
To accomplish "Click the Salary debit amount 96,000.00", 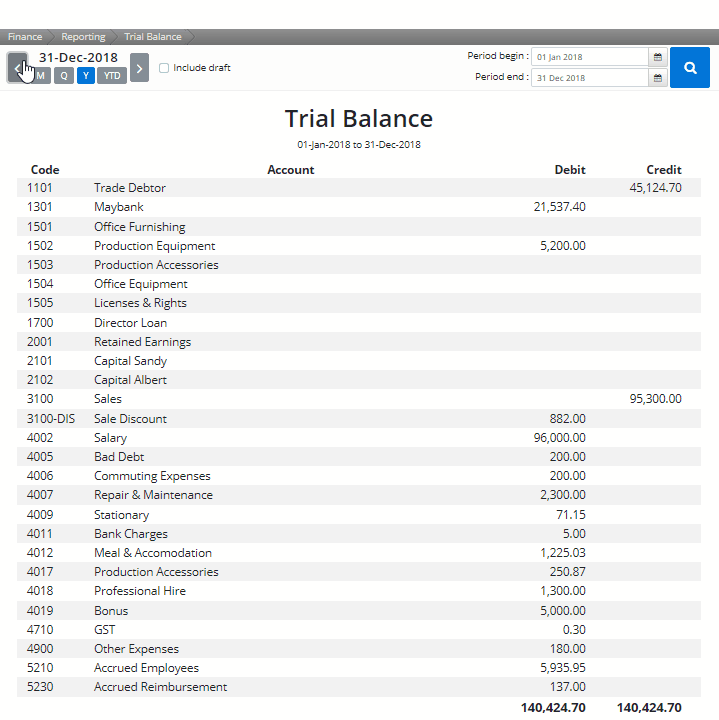I will pos(560,438).
